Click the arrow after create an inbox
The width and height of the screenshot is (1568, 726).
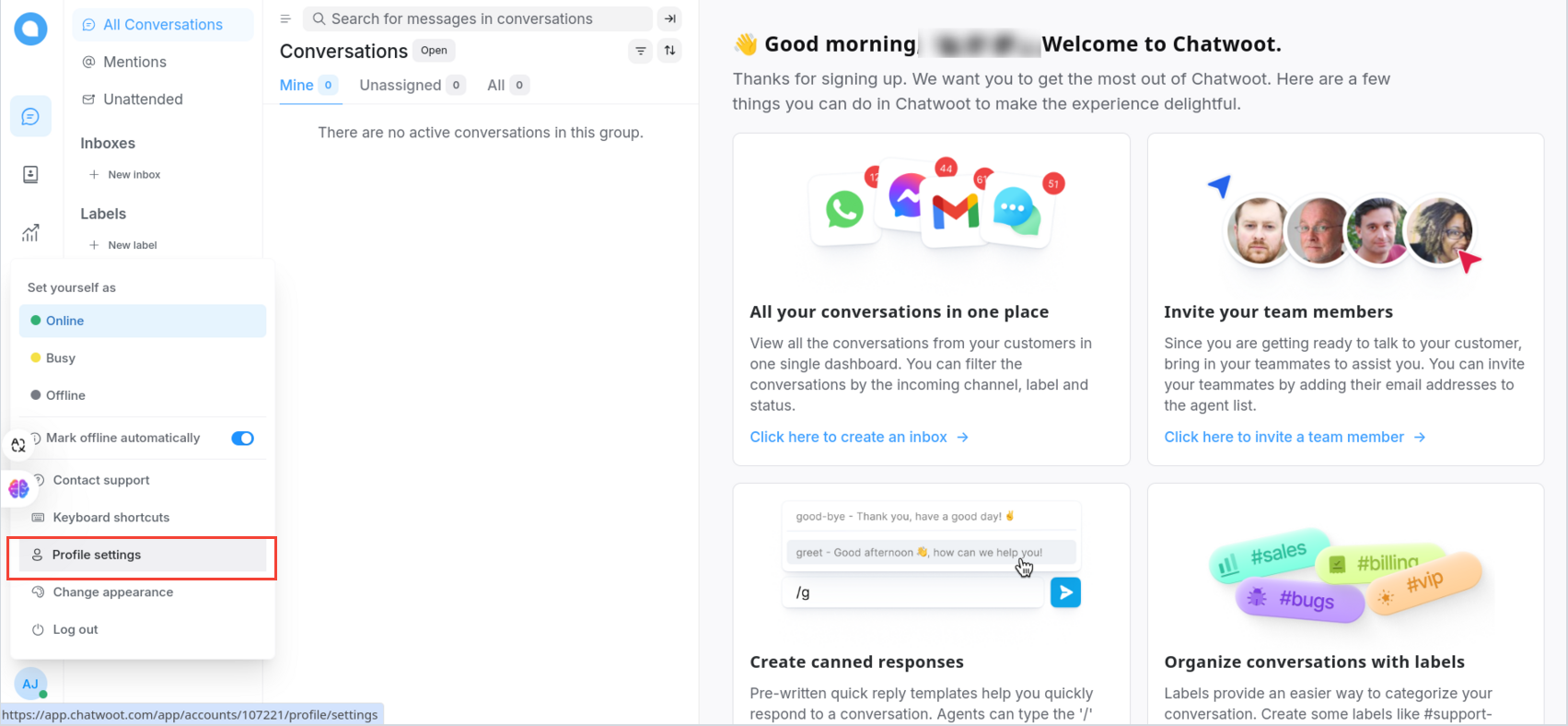pyautogui.click(x=962, y=438)
